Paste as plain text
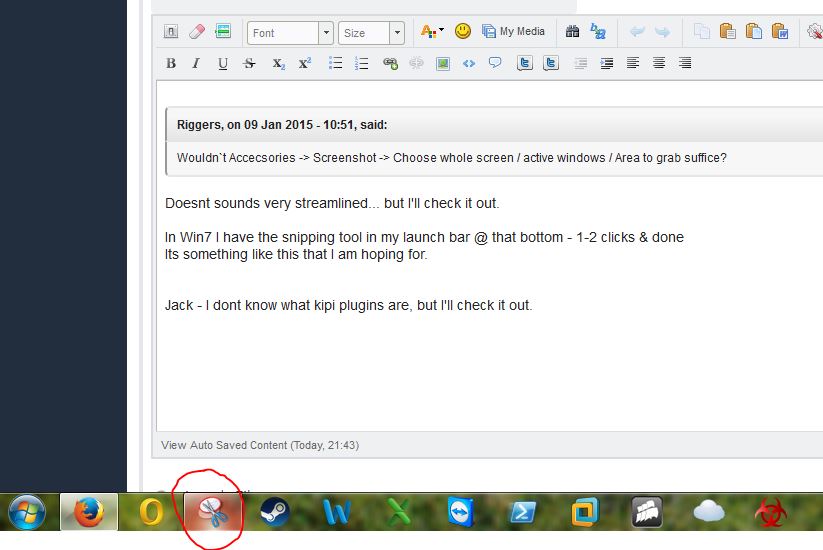 coord(754,32)
